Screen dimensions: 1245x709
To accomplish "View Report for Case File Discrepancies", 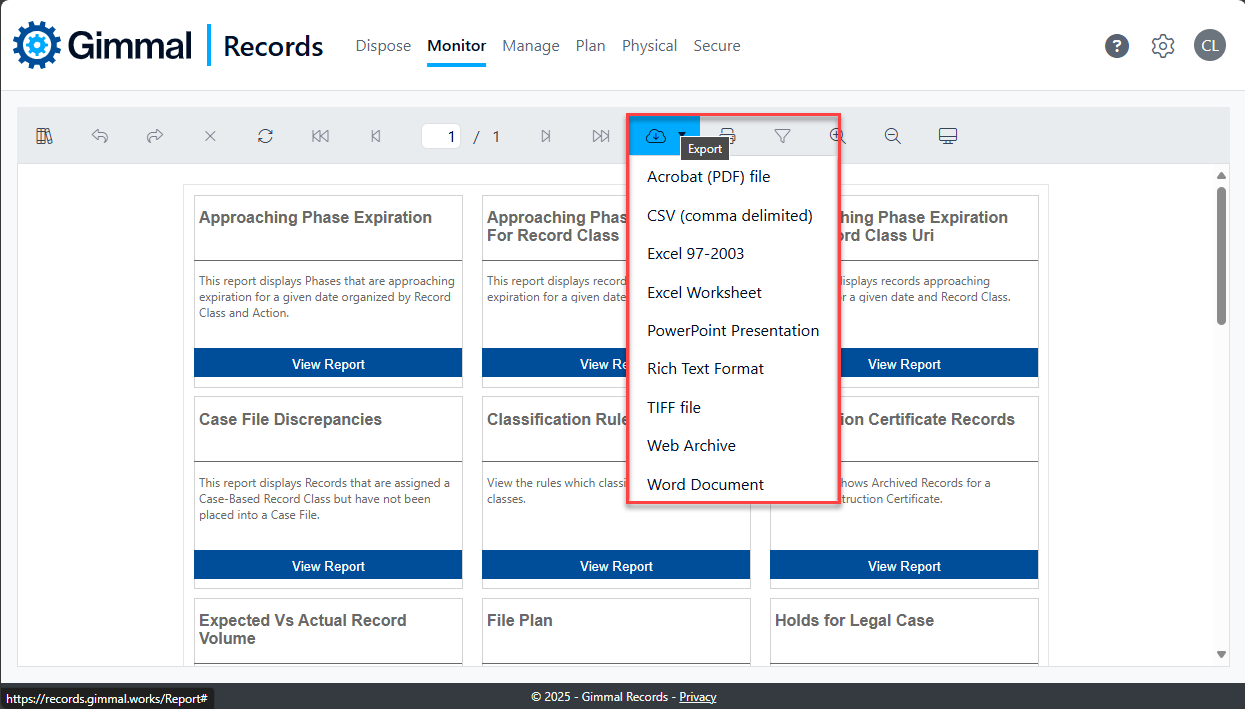I will tap(328, 566).
